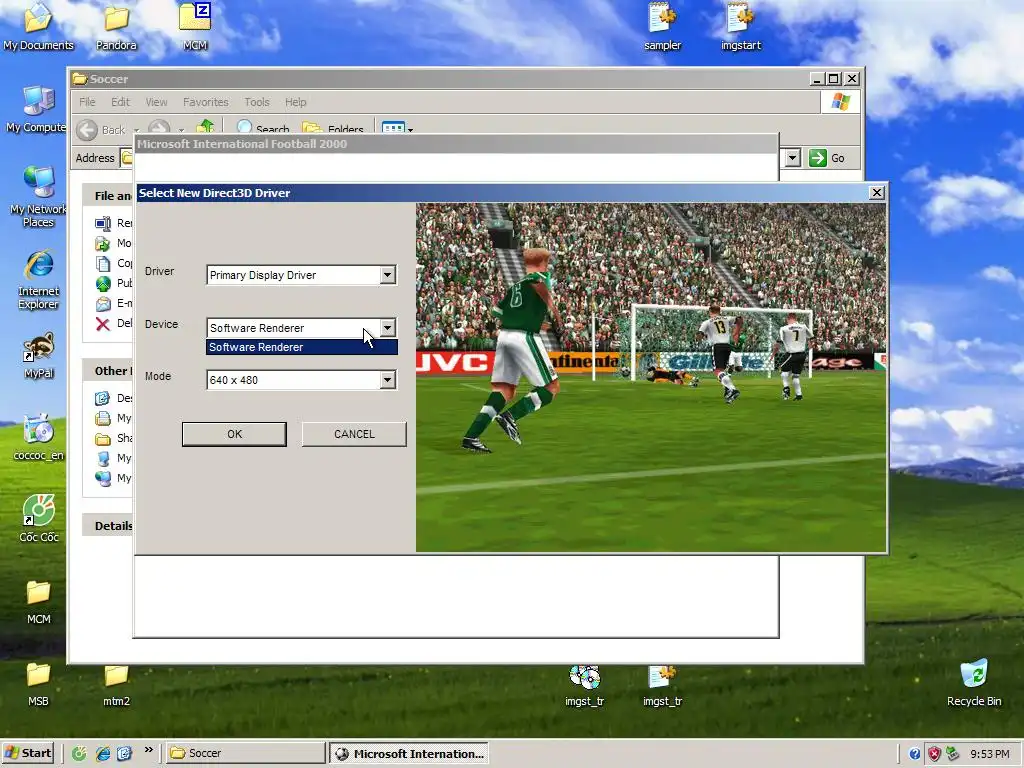Click Back button in Soccer window toolbar
This screenshot has height=768, width=1024.
click(x=101, y=129)
